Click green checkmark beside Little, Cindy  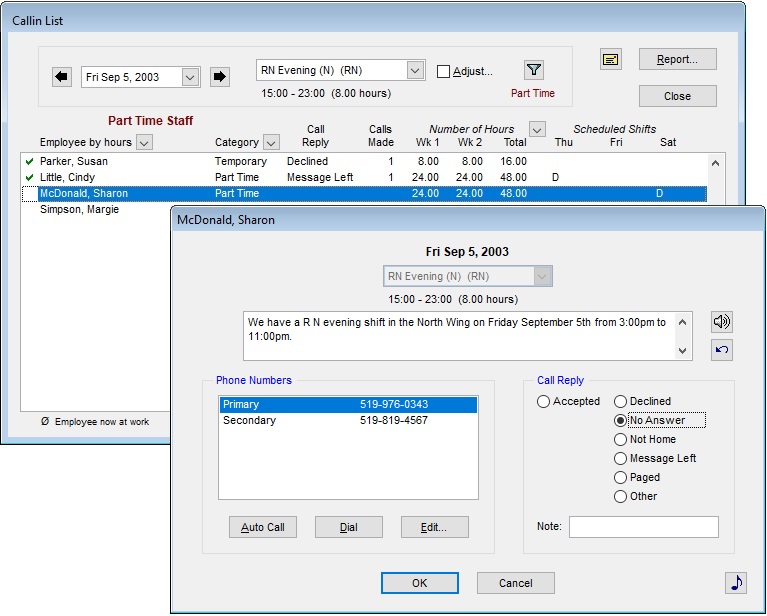pos(30,177)
